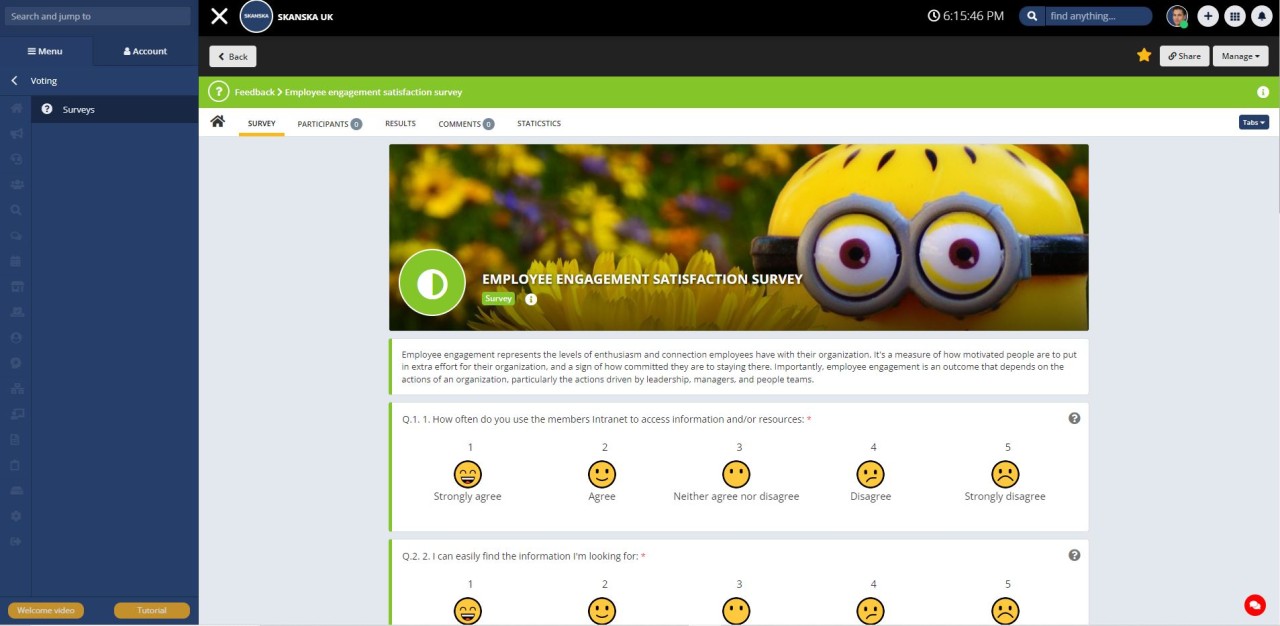Select Disagree face for question 1
Viewport: 1280px width, 626px height.
pos(870,474)
